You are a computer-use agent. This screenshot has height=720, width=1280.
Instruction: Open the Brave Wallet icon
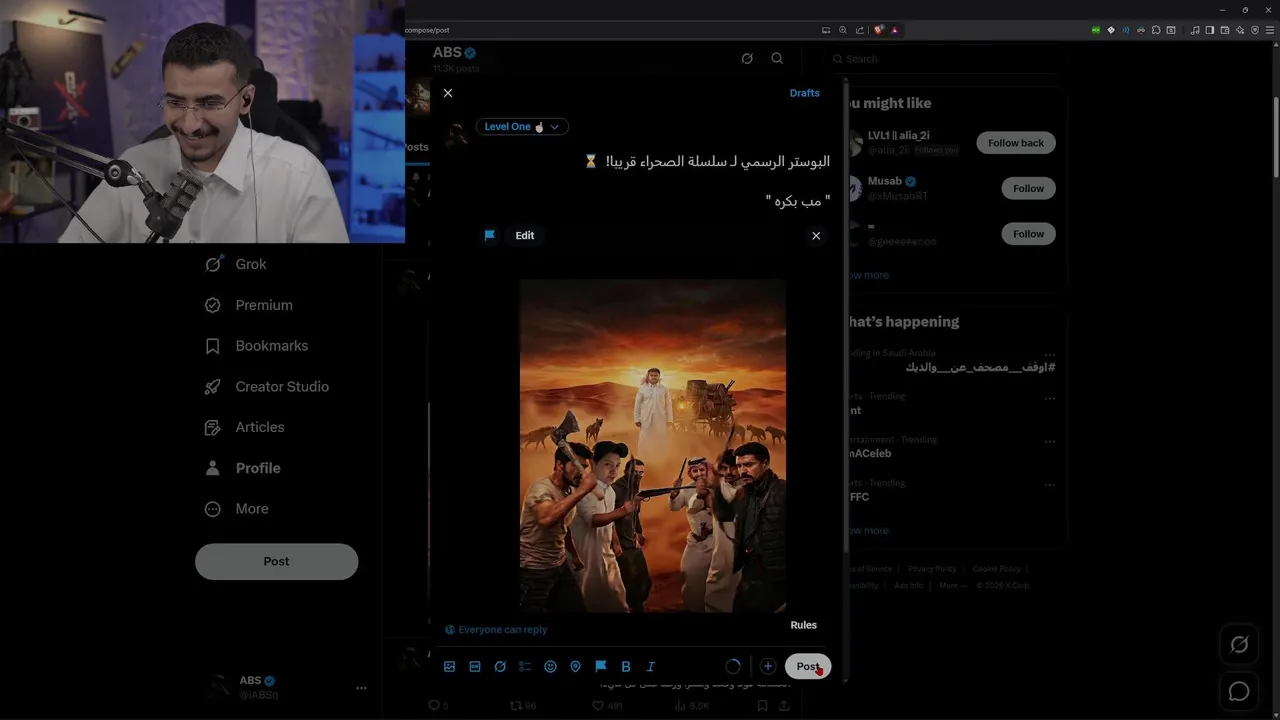(1225, 30)
